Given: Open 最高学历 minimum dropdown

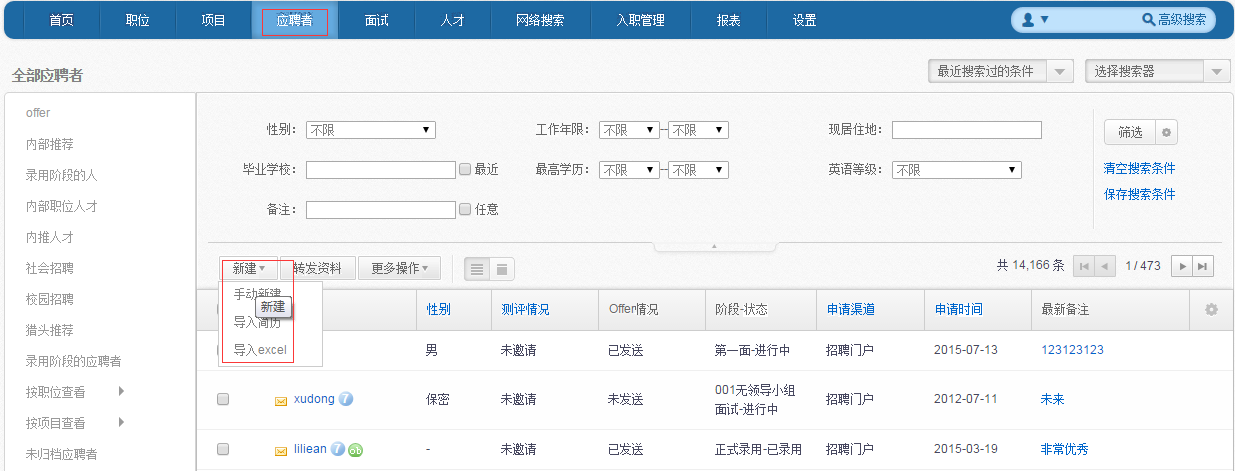Looking at the screenshot, I should [629, 170].
